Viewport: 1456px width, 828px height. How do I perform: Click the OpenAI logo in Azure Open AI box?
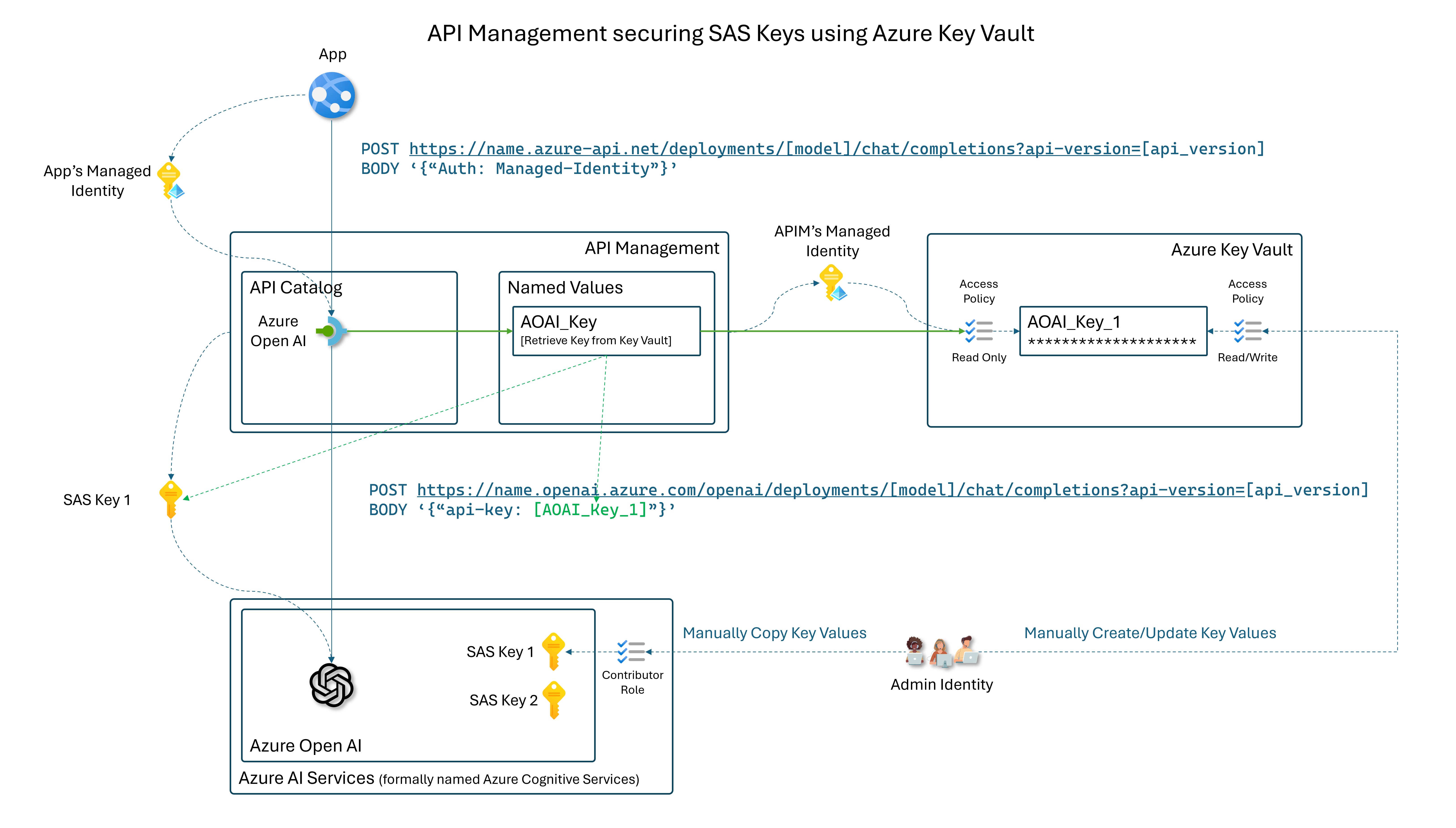click(x=331, y=685)
